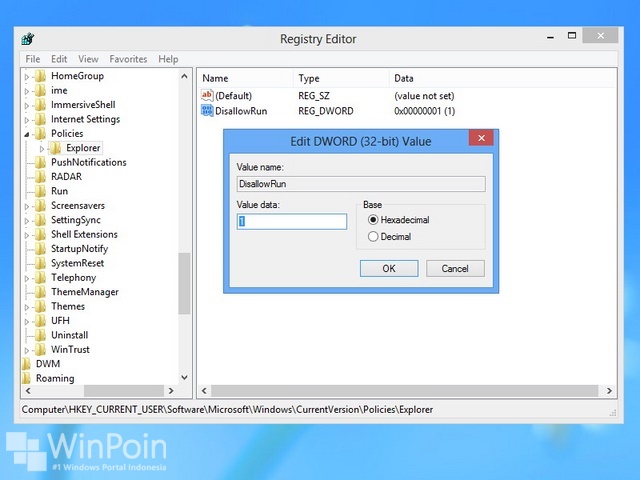The width and height of the screenshot is (640, 480).
Task: Close the Edit DWORD dialog with X
Action: tap(481, 138)
